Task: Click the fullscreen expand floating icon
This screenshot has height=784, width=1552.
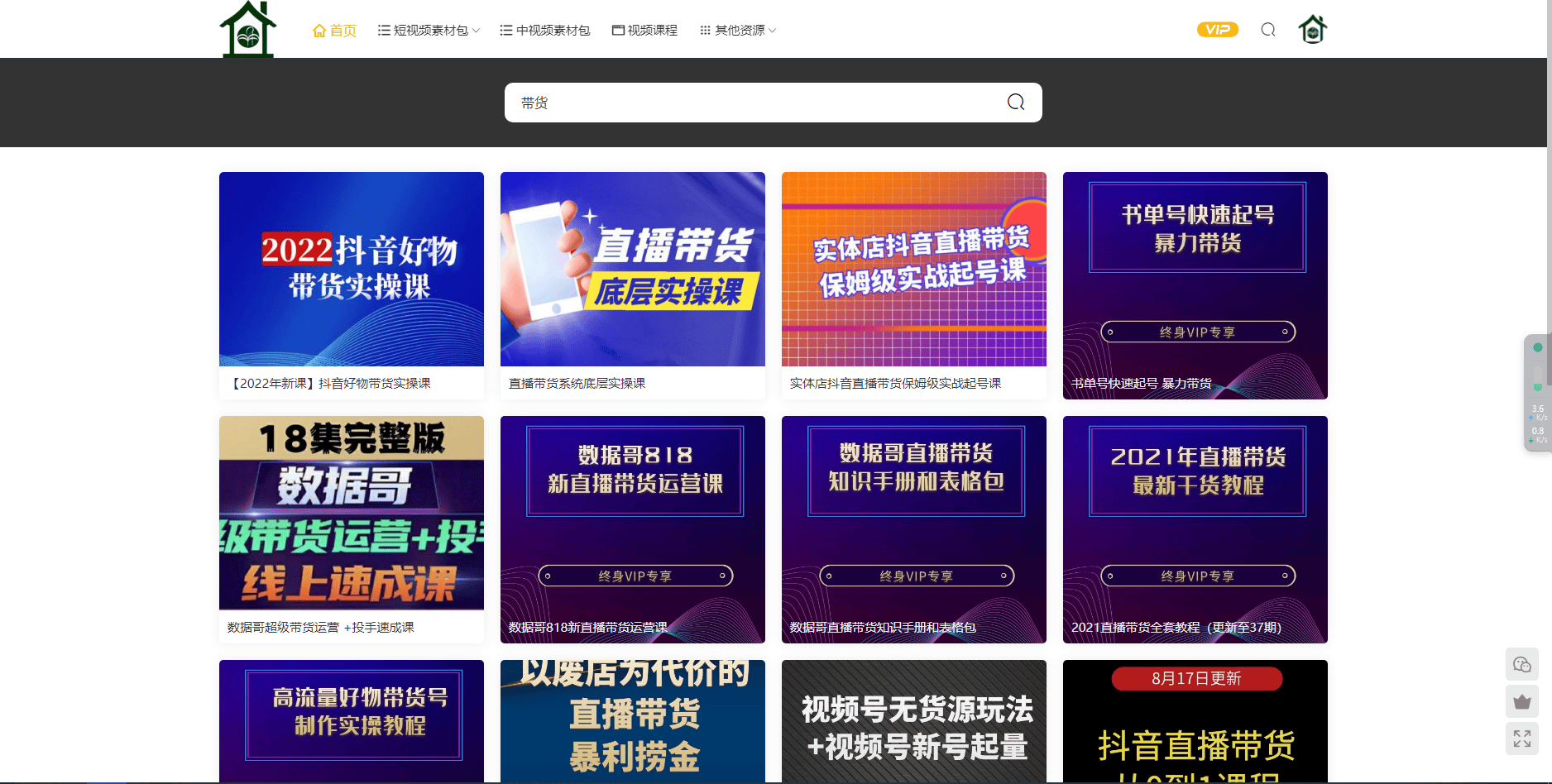Action: (1522, 739)
